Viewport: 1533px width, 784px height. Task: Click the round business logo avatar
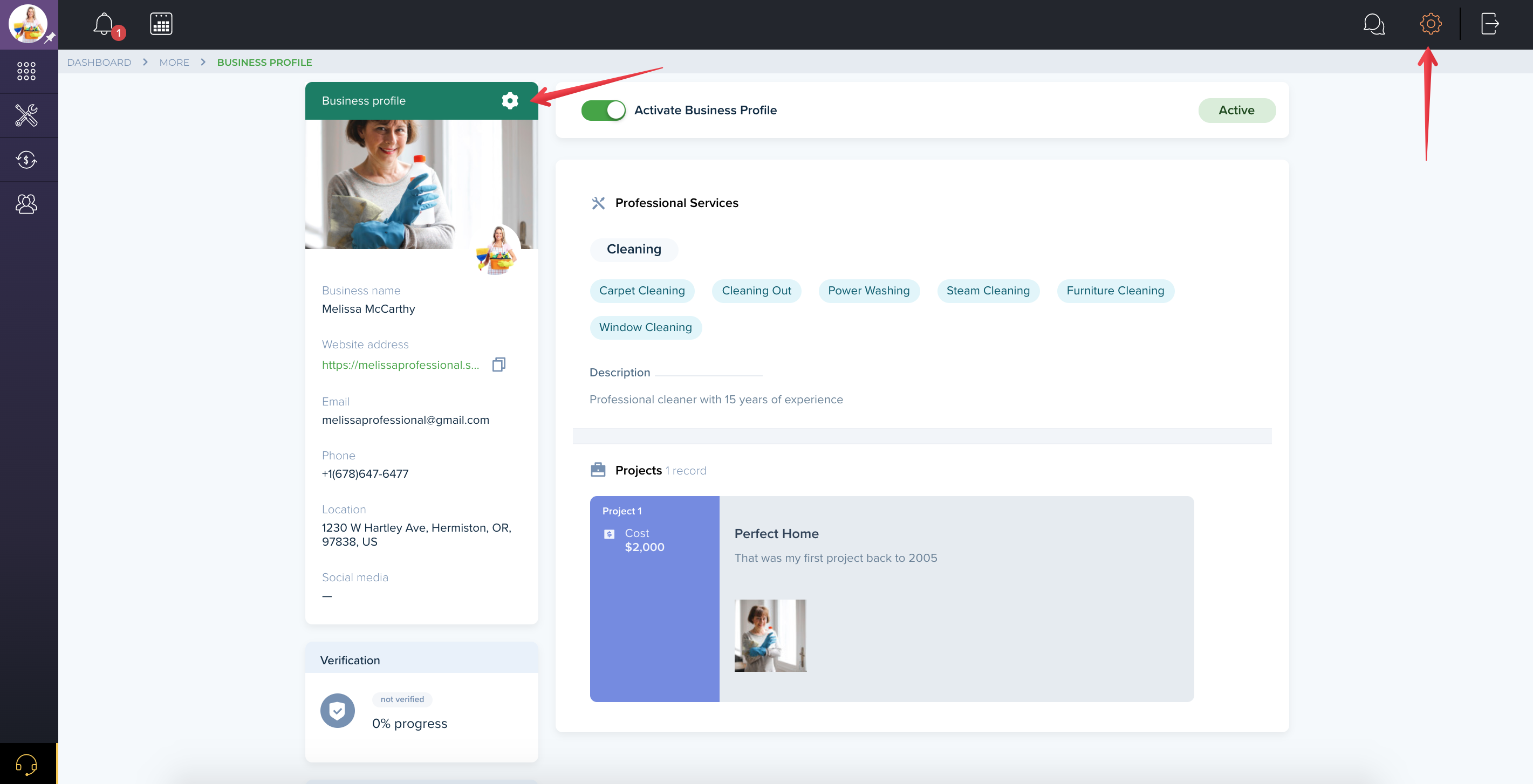click(496, 249)
